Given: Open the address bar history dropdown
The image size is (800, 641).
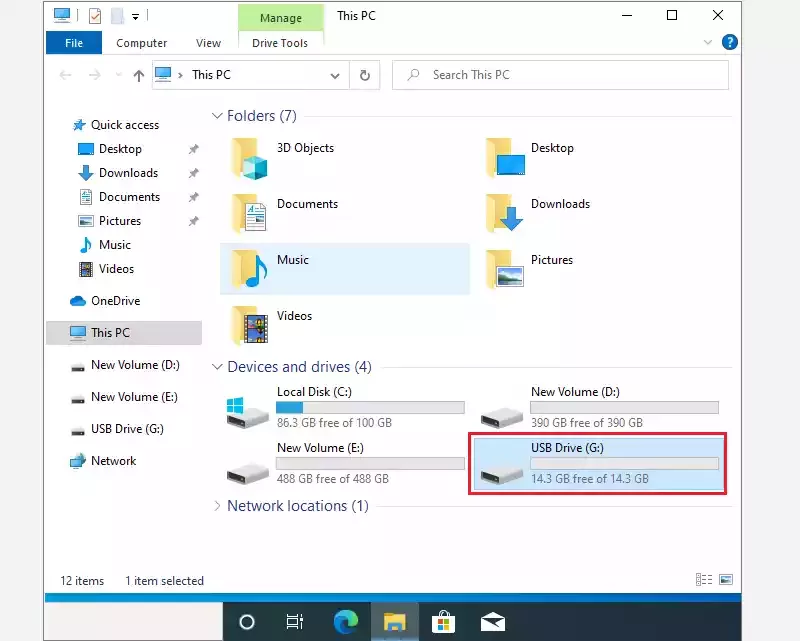Looking at the screenshot, I should click(x=335, y=75).
